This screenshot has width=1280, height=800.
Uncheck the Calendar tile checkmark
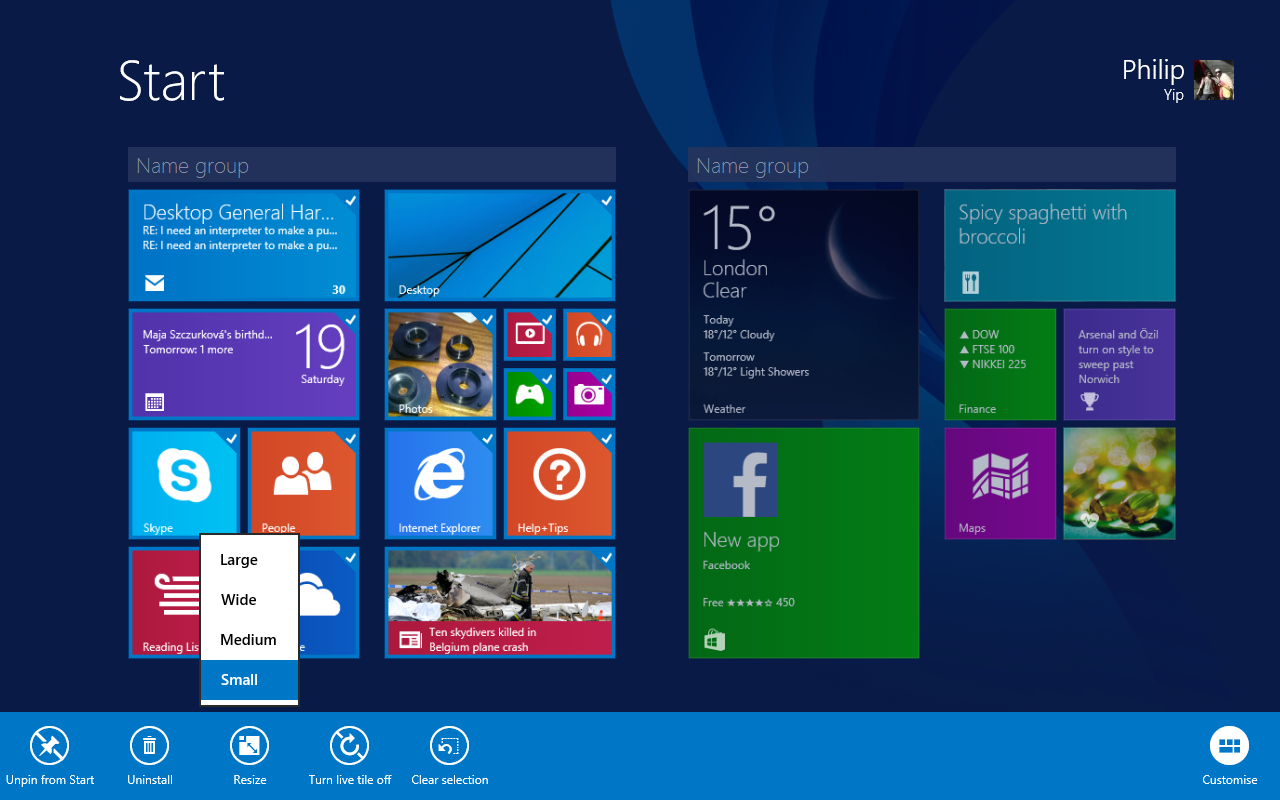350,319
